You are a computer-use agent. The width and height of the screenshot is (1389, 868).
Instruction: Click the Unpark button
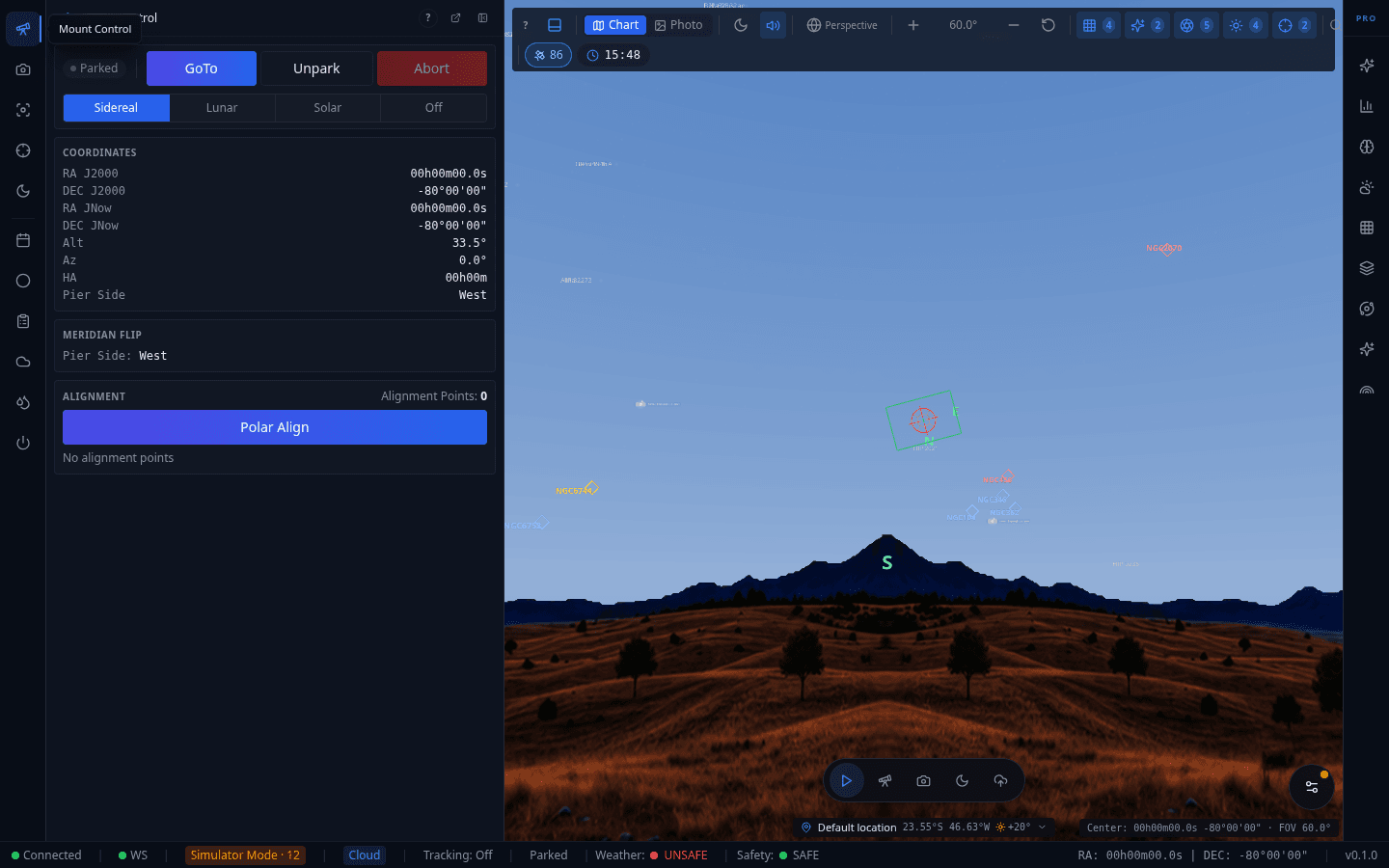[x=316, y=68]
